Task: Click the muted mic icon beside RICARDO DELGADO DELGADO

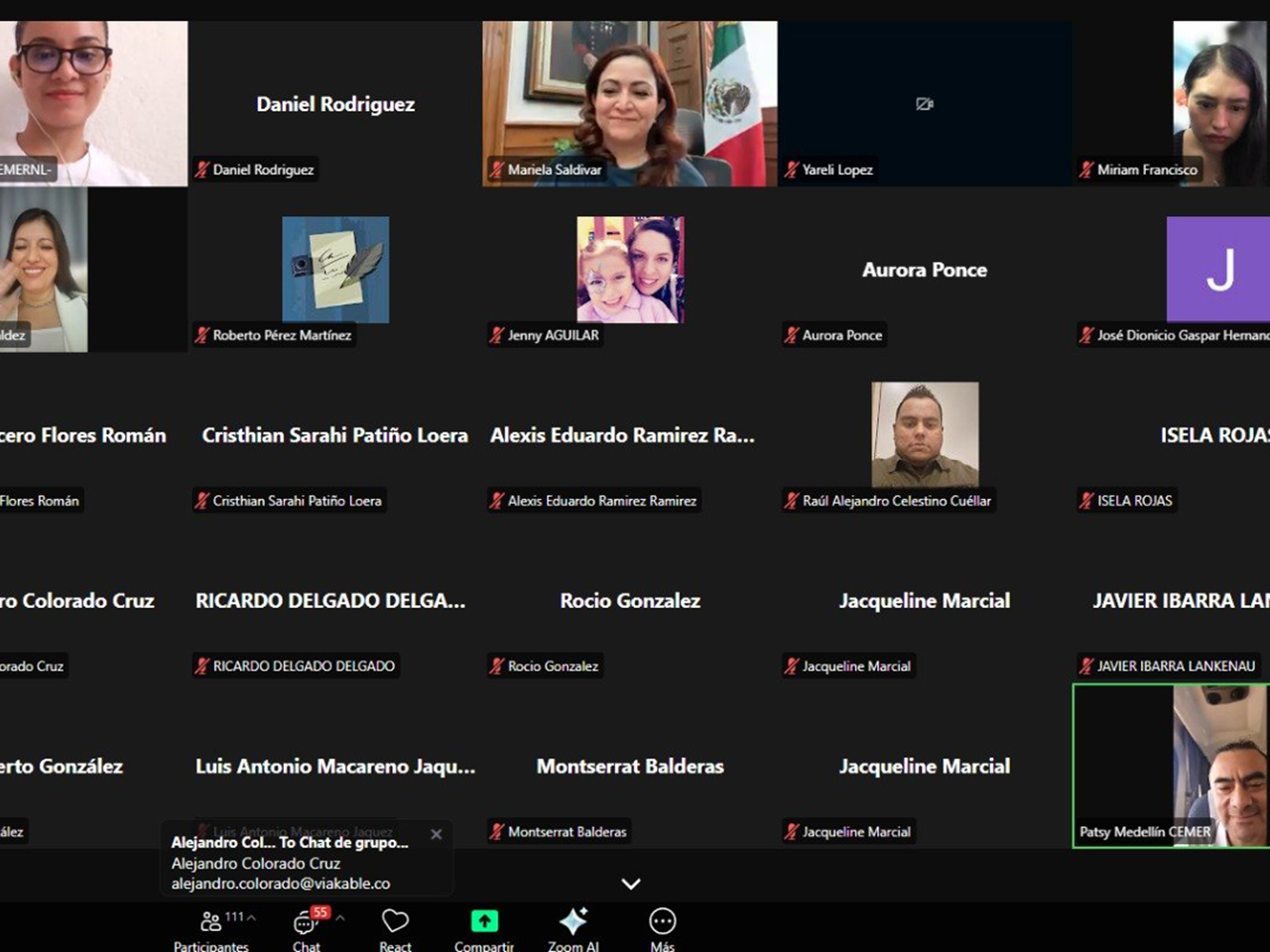Action: (202, 666)
